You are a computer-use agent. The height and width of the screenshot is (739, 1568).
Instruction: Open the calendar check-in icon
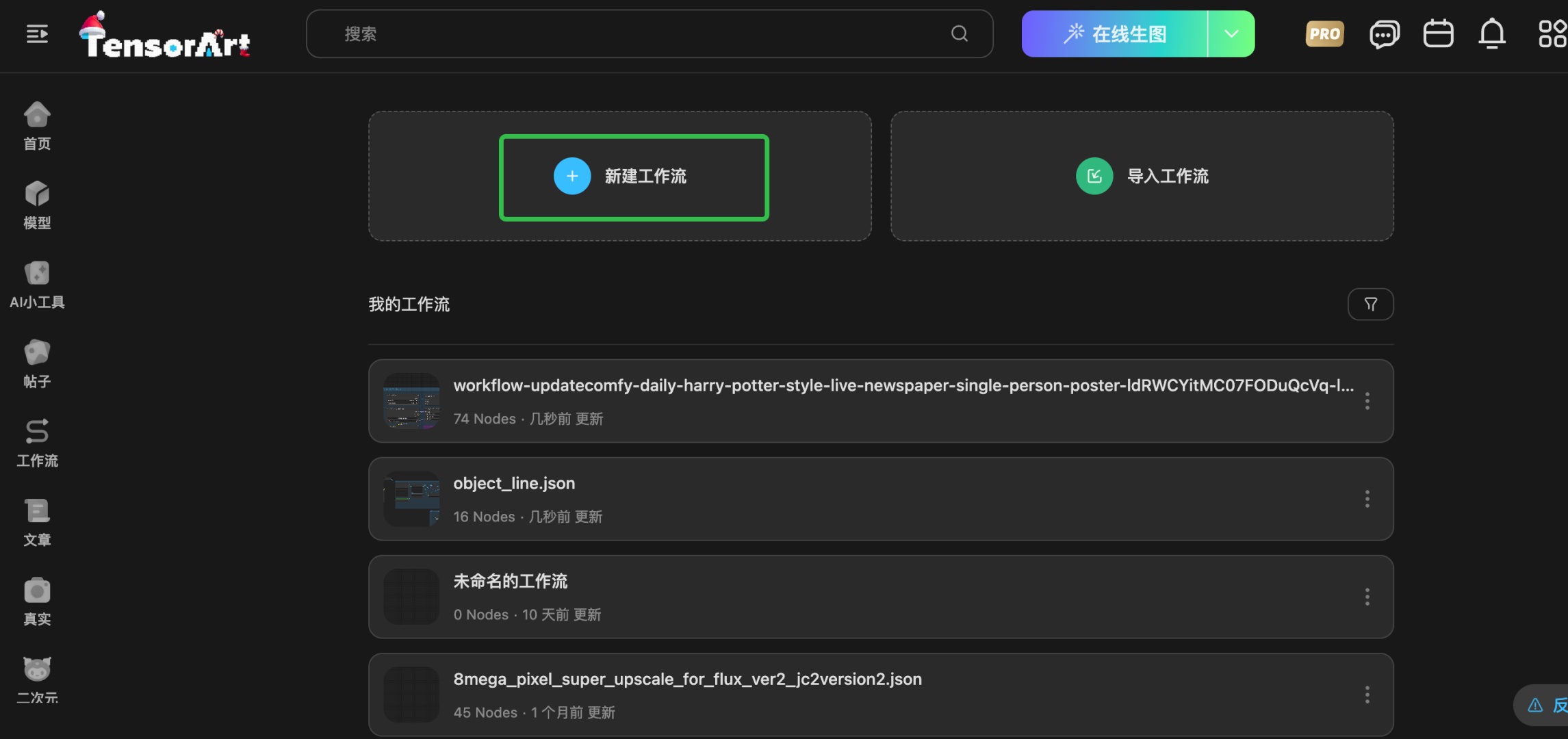point(1438,34)
